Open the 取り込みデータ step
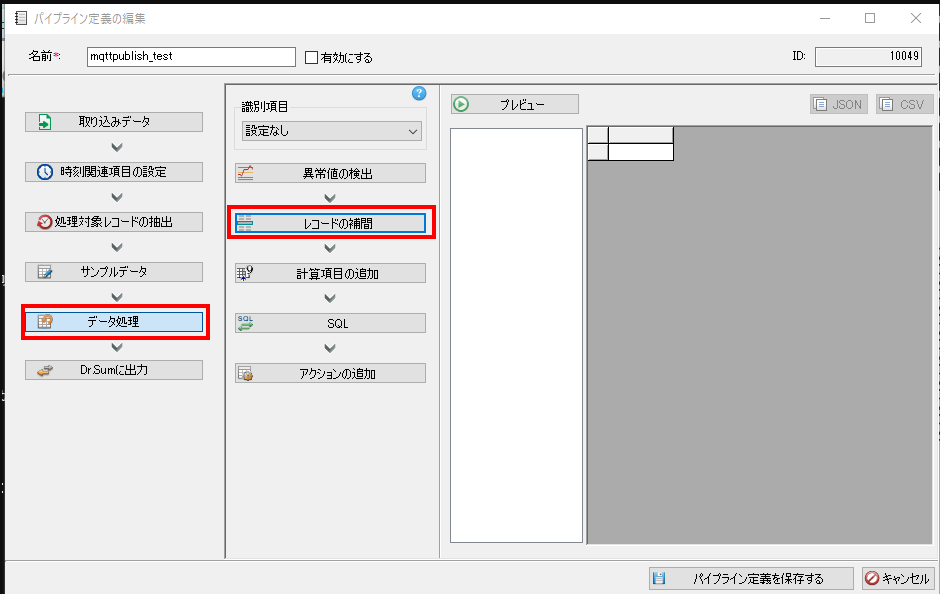The width and height of the screenshot is (940, 594). (x=114, y=122)
